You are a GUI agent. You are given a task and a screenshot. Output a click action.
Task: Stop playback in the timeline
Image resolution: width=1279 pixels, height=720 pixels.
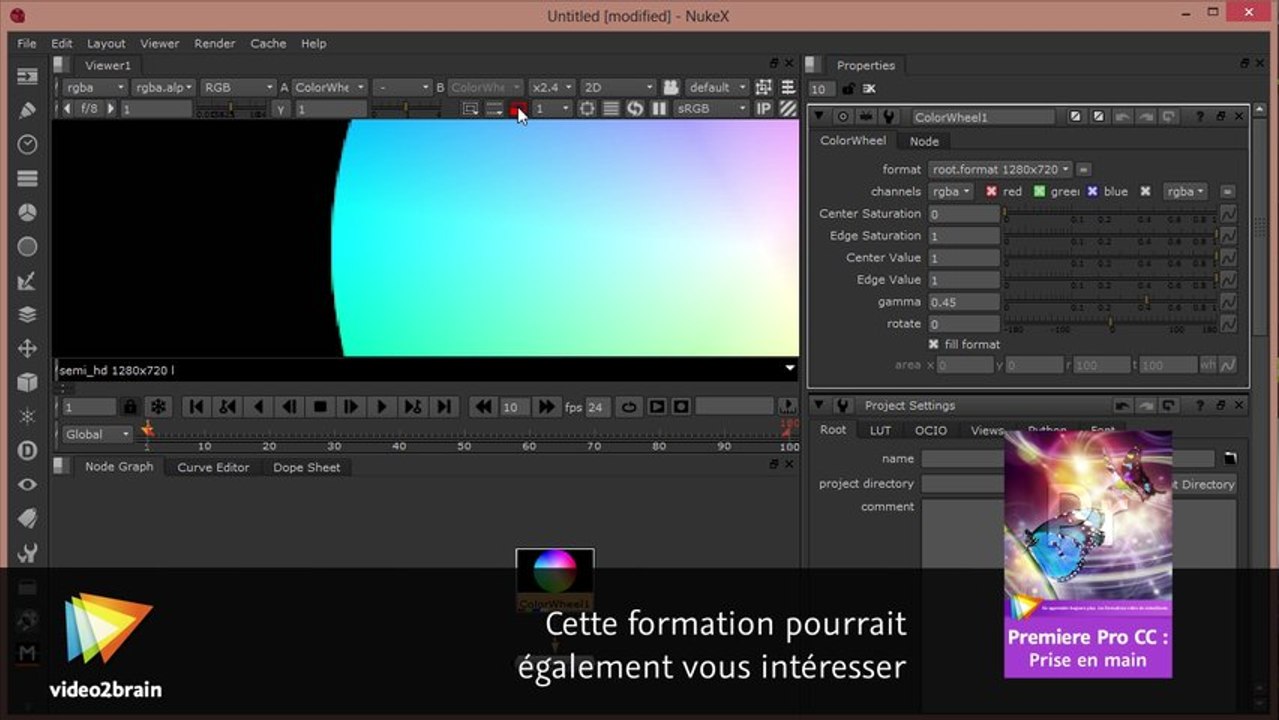[x=320, y=407]
